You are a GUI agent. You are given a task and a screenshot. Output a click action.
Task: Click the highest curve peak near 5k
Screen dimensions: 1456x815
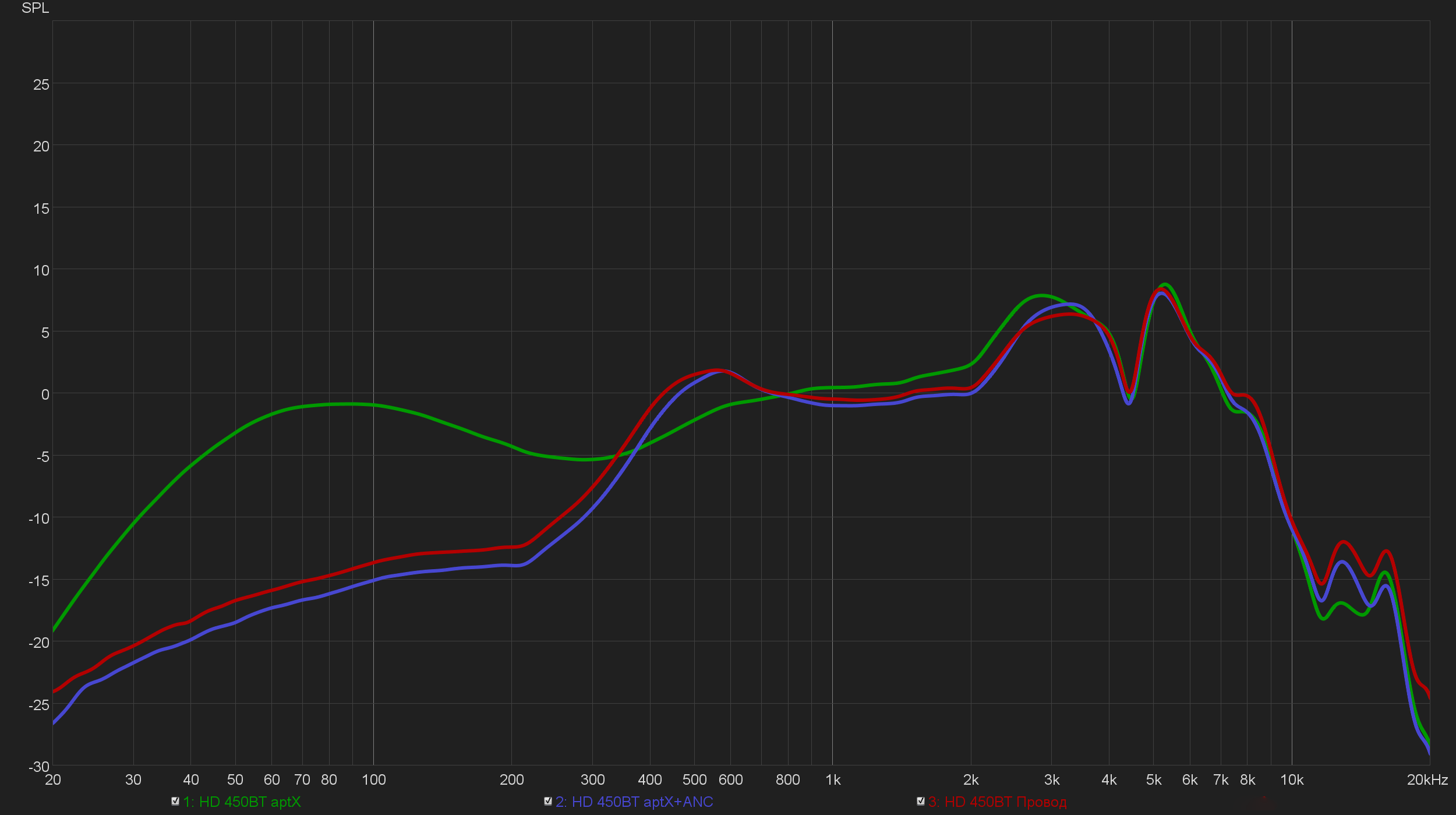click(x=1165, y=285)
